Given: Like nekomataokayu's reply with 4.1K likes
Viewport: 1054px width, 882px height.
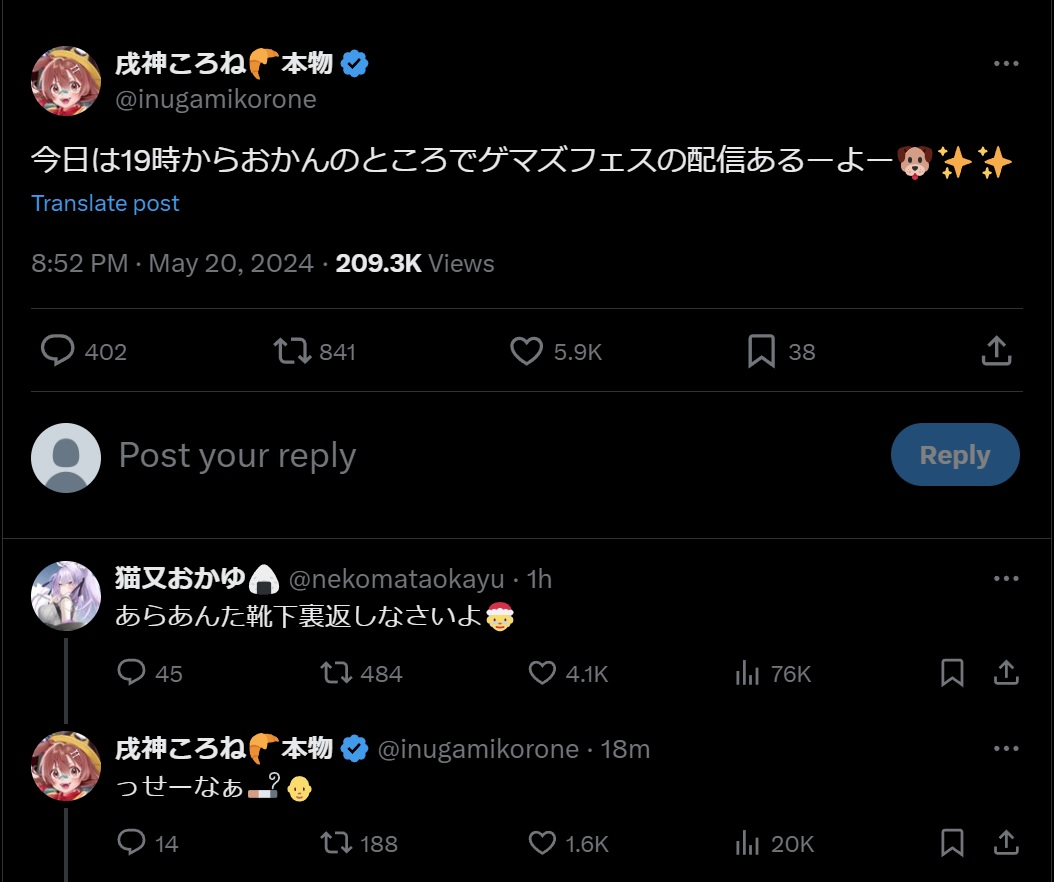Looking at the screenshot, I should click(x=542, y=673).
